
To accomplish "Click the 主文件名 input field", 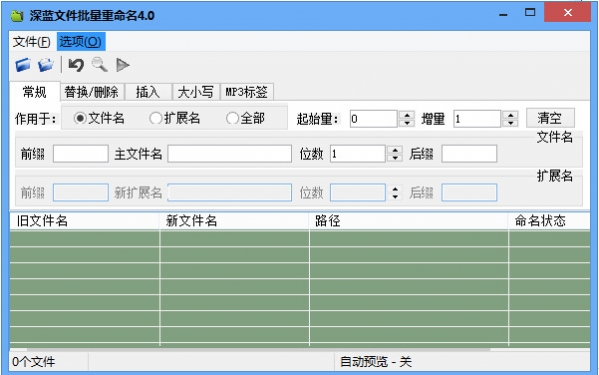I will (x=230, y=154).
